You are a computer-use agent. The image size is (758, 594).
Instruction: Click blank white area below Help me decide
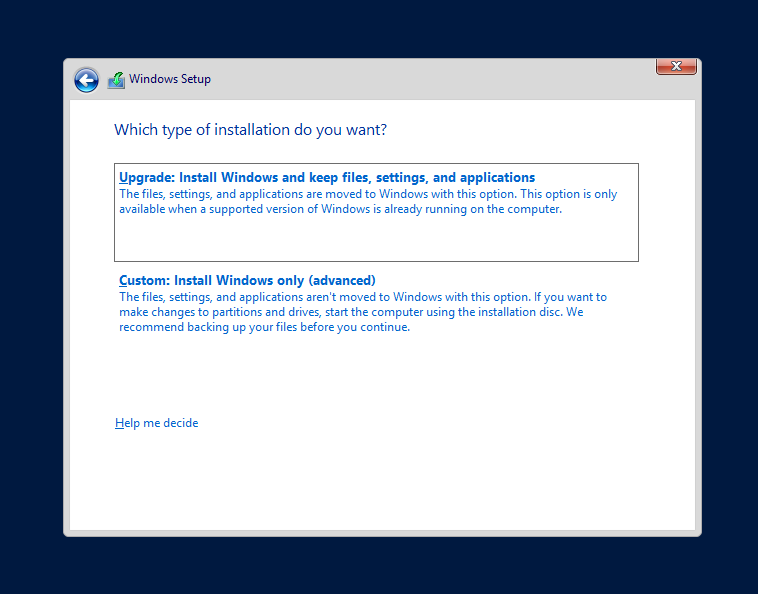click(380, 480)
